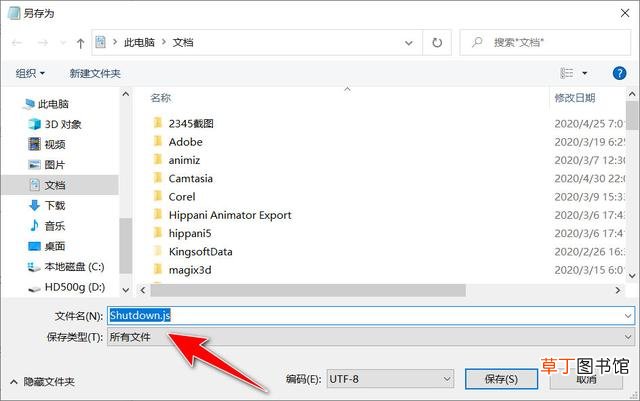Sort by the 修改日期 column header

(575, 98)
